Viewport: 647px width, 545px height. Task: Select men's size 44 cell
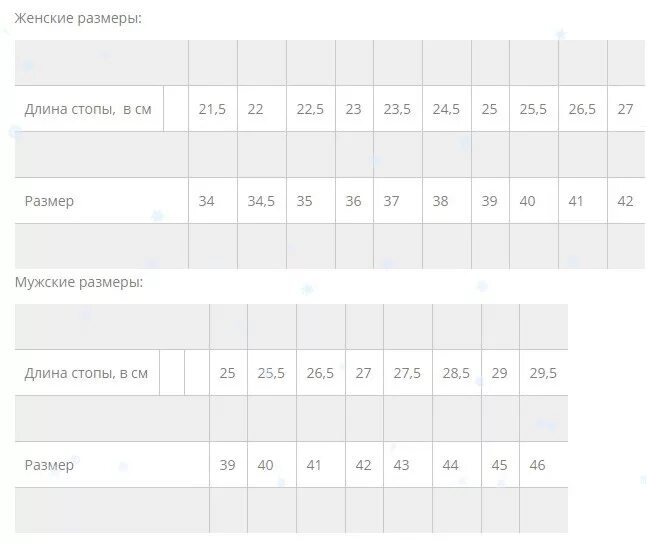[x=450, y=465]
